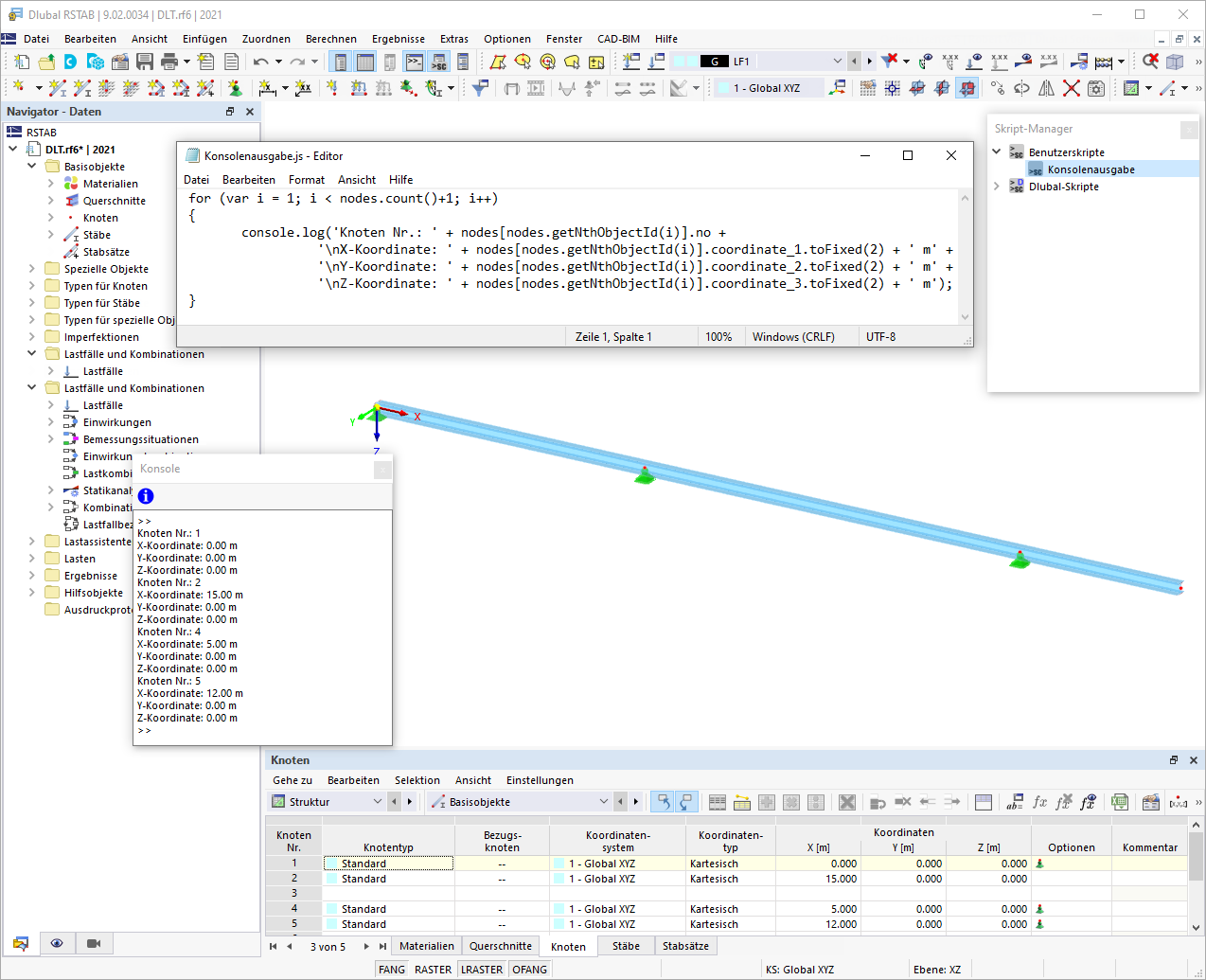Click the magnifier with red cross icon
Screen dimensions: 1206x980
(1150, 62)
